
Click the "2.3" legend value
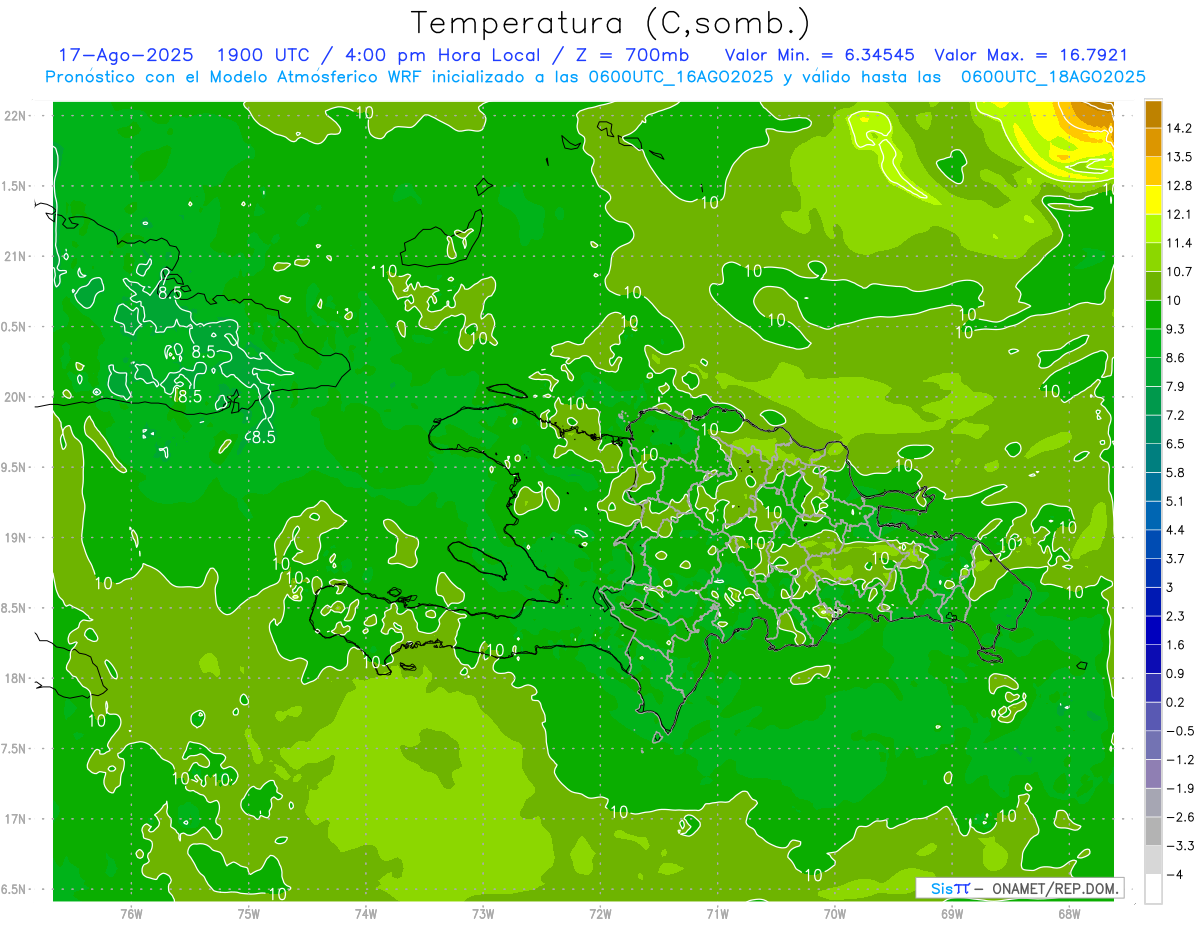(x=1175, y=616)
